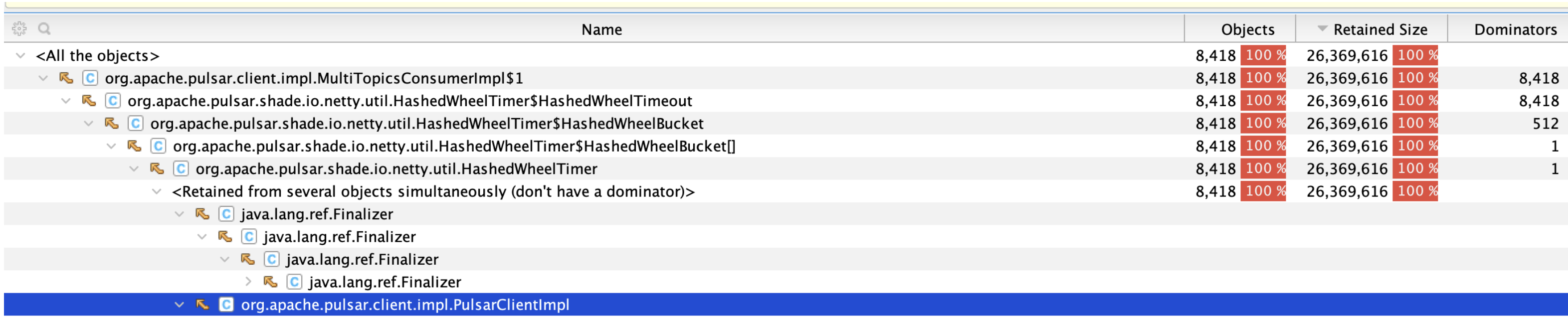The width and height of the screenshot is (1568, 329).
Task: Click the class icon beside PulsarClientImpl
Action: 226,304
